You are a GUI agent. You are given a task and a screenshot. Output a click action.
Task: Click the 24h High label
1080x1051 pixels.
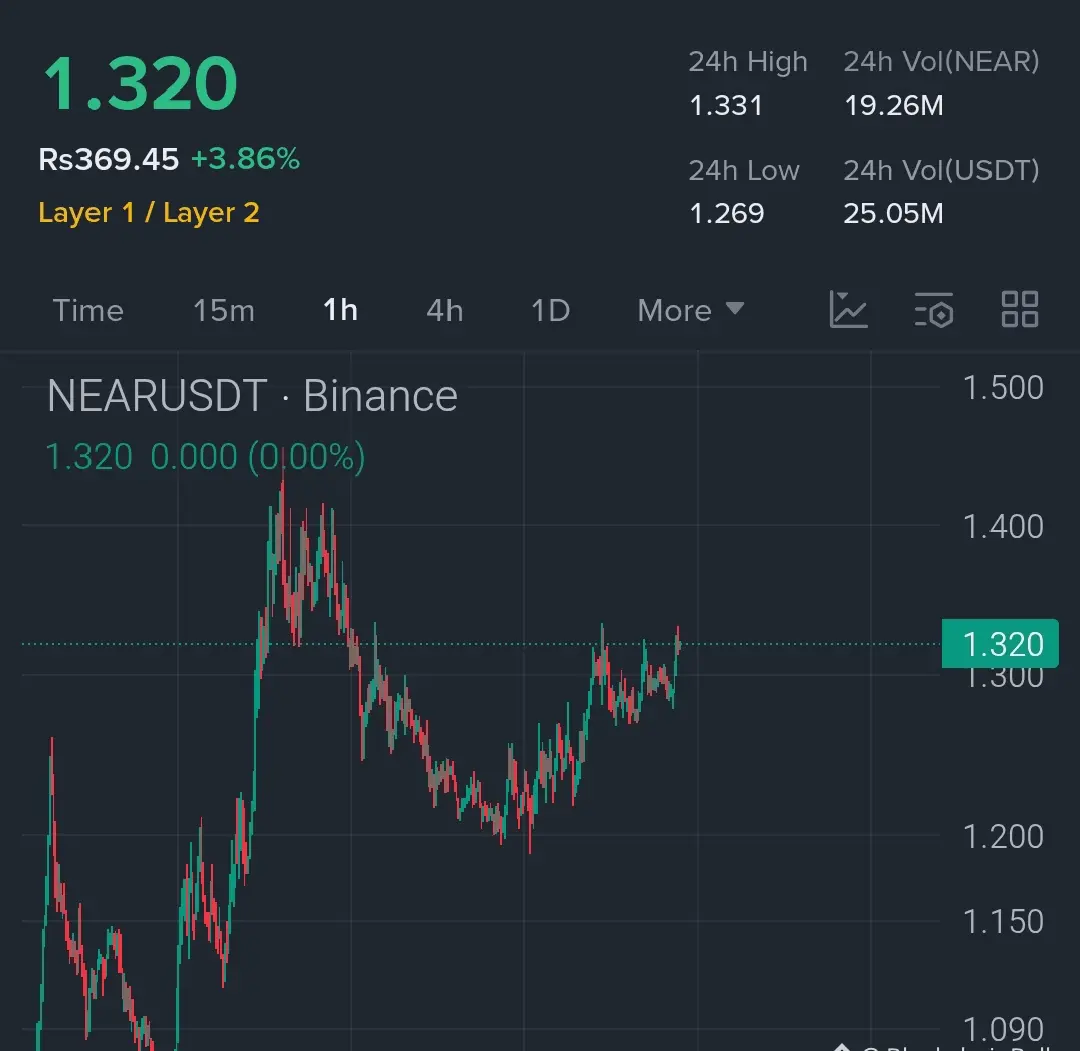pos(748,62)
